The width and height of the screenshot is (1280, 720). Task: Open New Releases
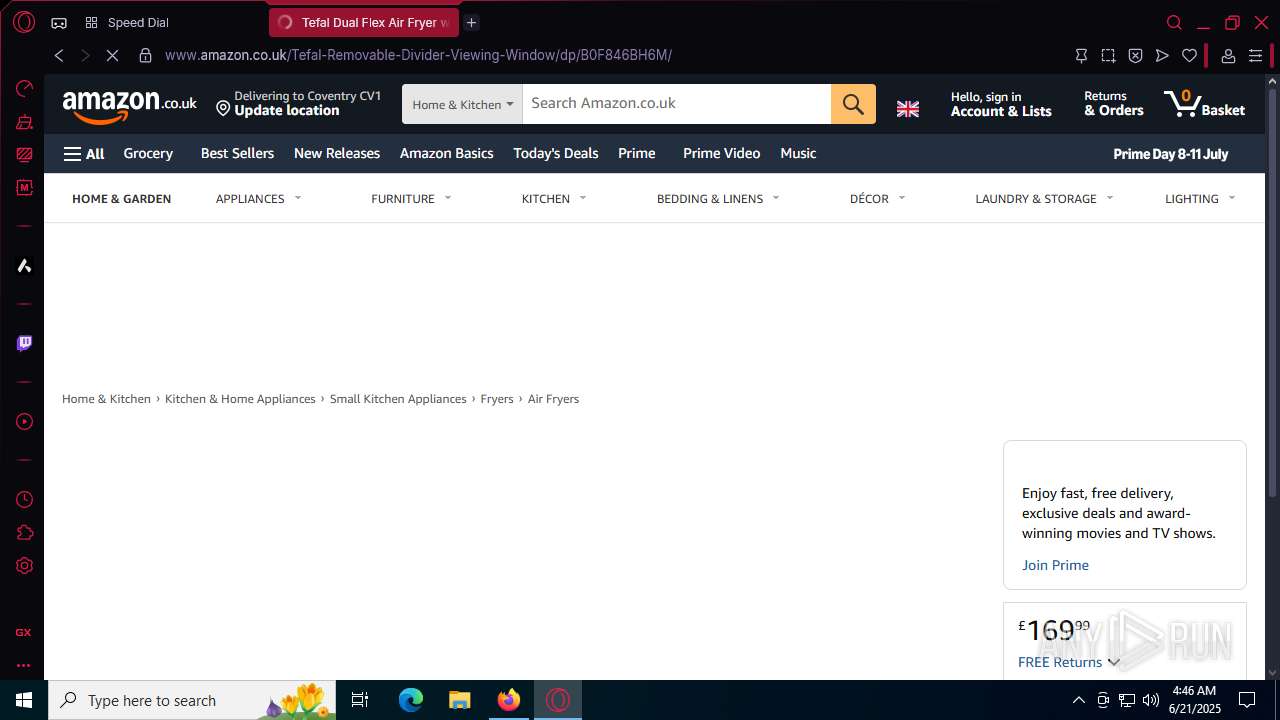point(337,153)
